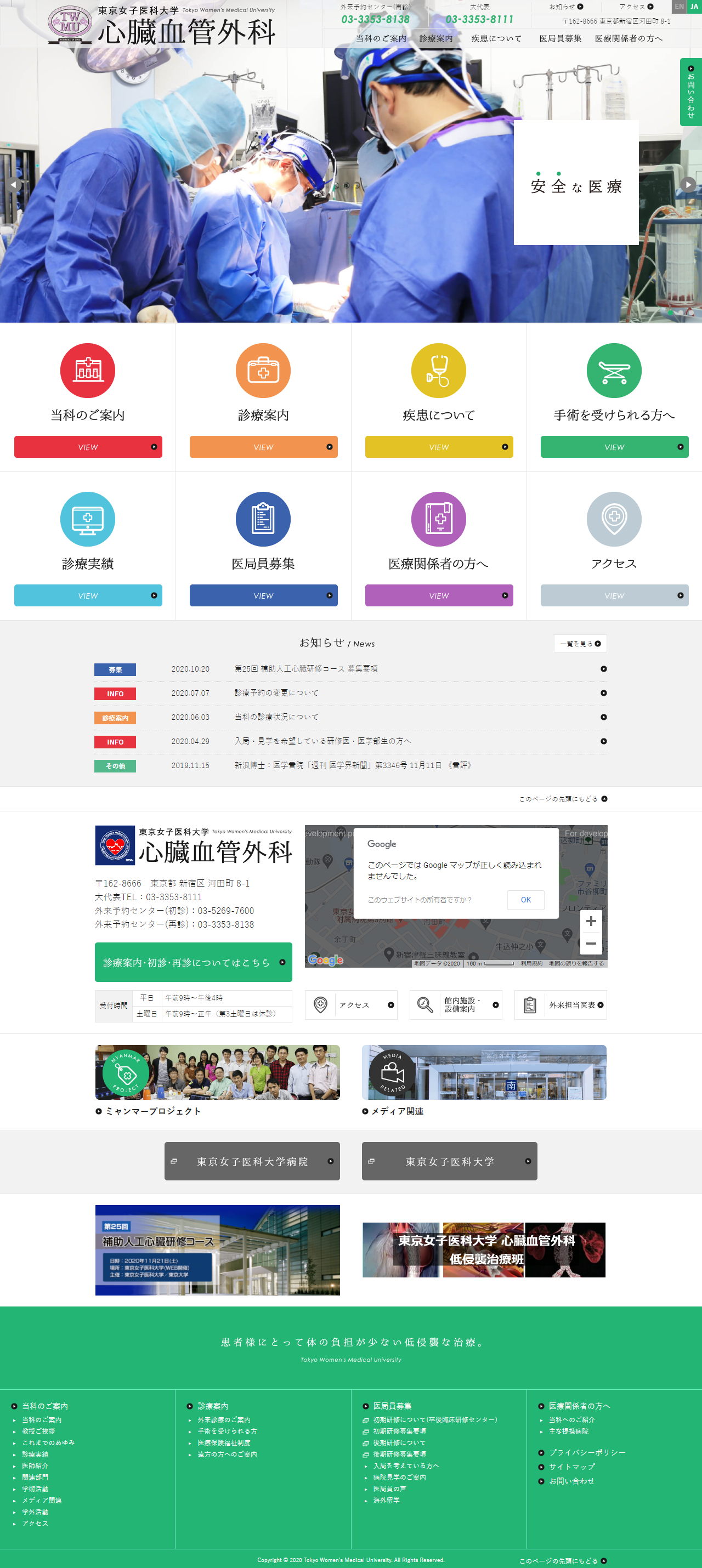This screenshot has height=1568, width=702.
Task: Click the orange VIEW button under 診療案内
Action: coord(263,447)
